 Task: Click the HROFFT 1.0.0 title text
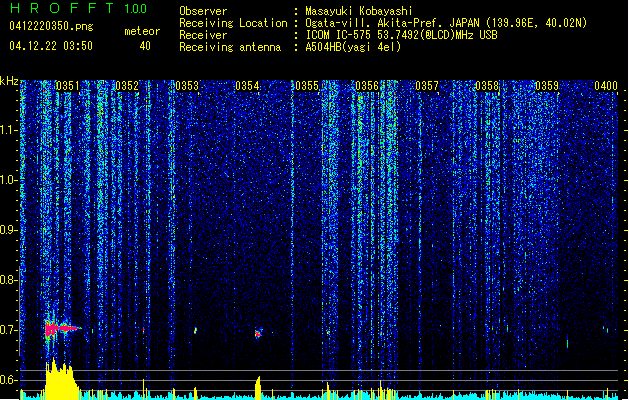pos(78,8)
